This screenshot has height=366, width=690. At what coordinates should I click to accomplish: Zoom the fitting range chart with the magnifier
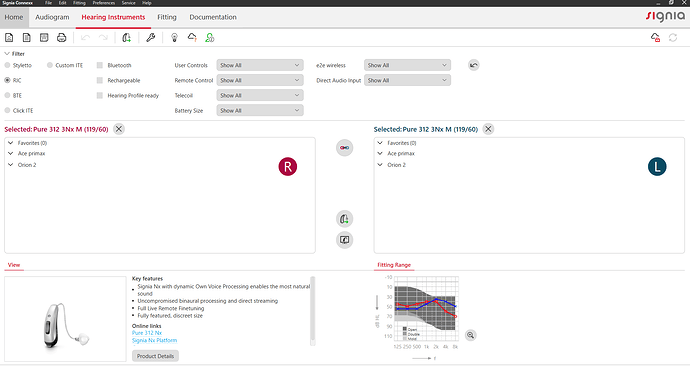tap(470, 335)
